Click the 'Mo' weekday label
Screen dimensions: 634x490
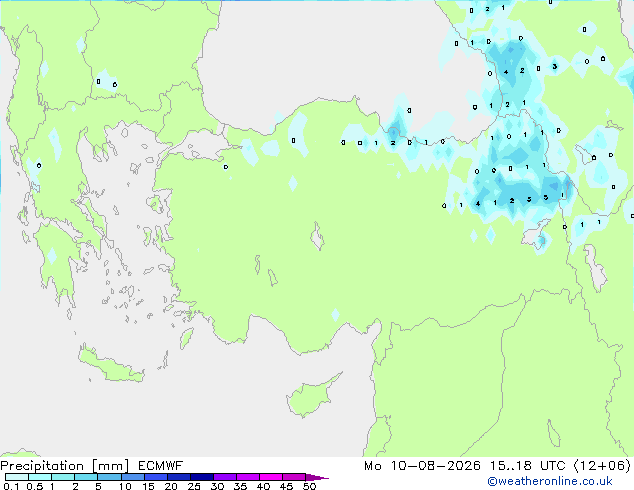point(372,466)
